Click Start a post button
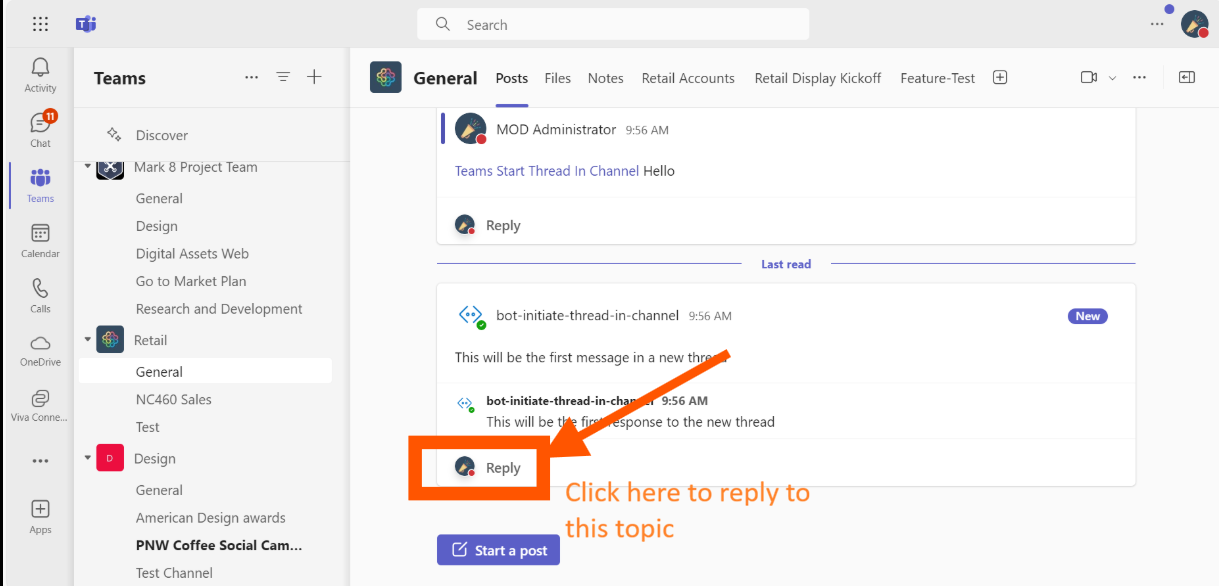 coord(498,550)
